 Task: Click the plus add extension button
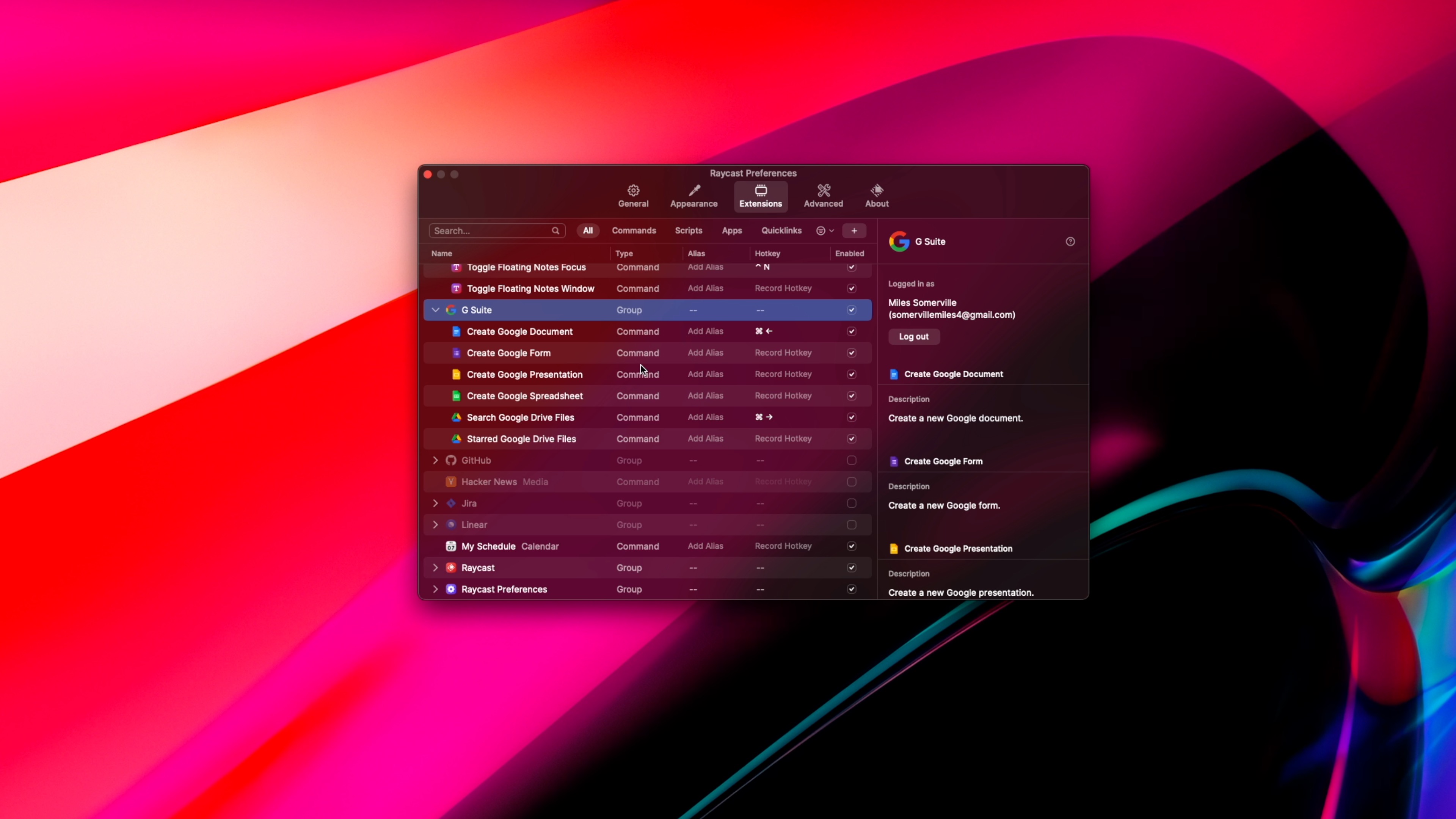pos(854,231)
